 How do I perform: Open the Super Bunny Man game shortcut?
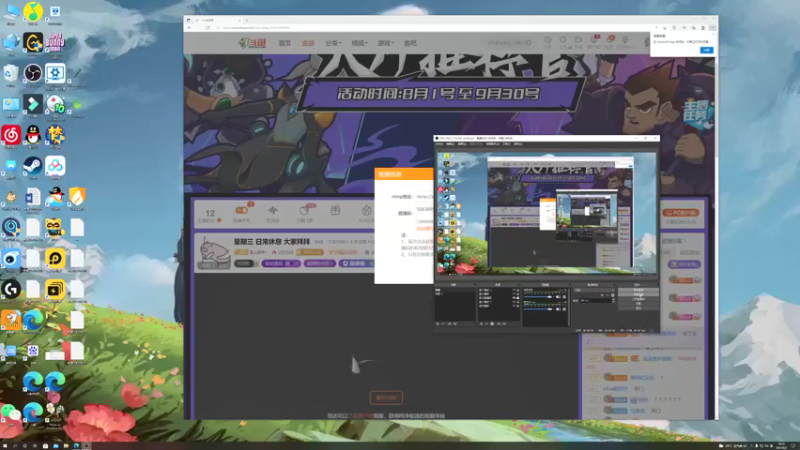tap(55, 42)
